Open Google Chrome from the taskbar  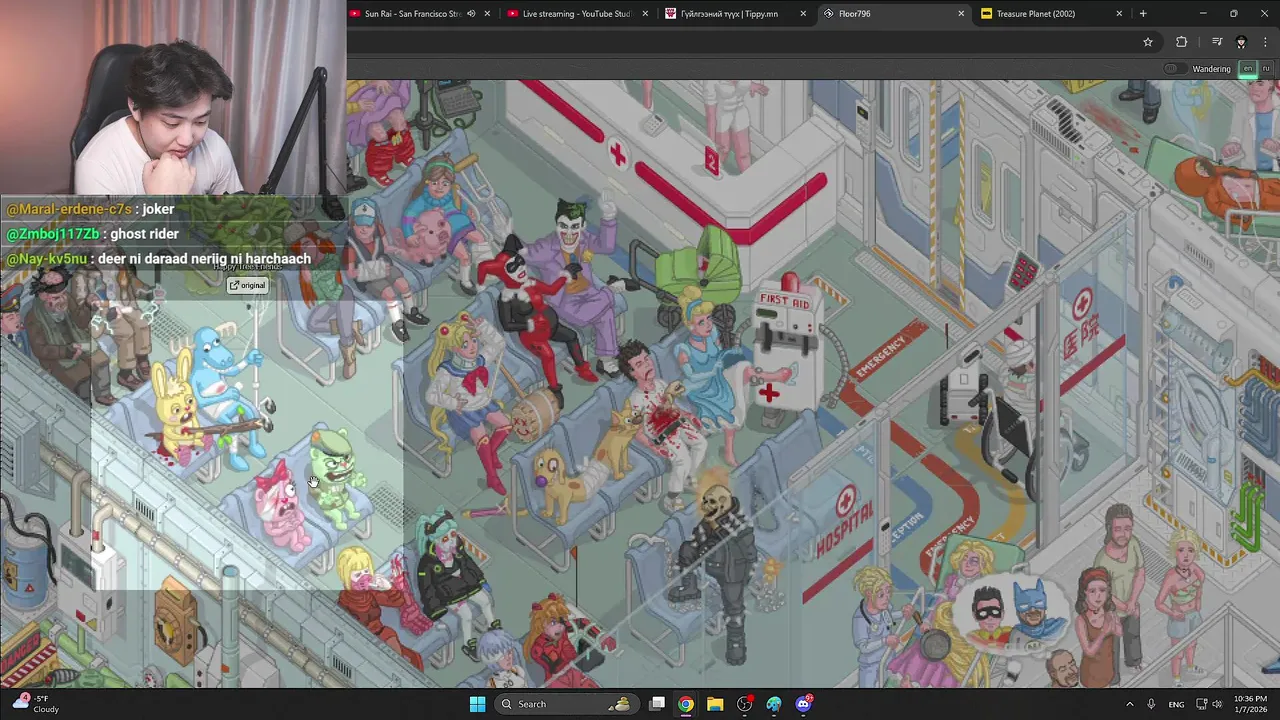(686, 704)
